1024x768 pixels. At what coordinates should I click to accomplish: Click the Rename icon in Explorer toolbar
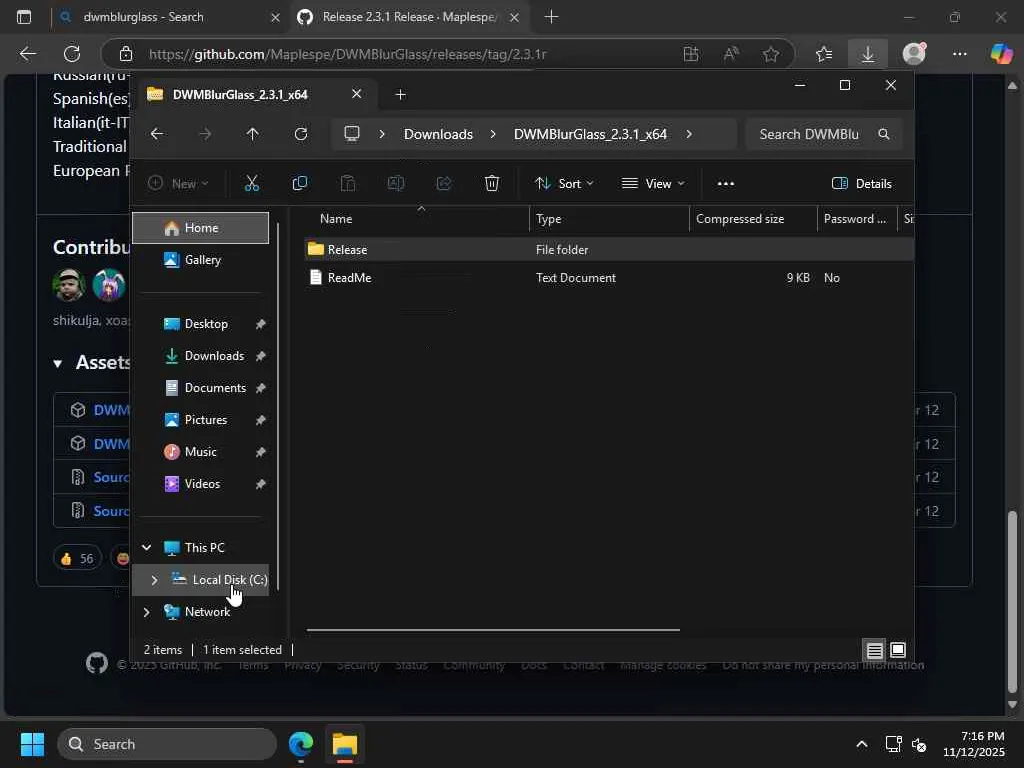pyautogui.click(x=396, y=184)
